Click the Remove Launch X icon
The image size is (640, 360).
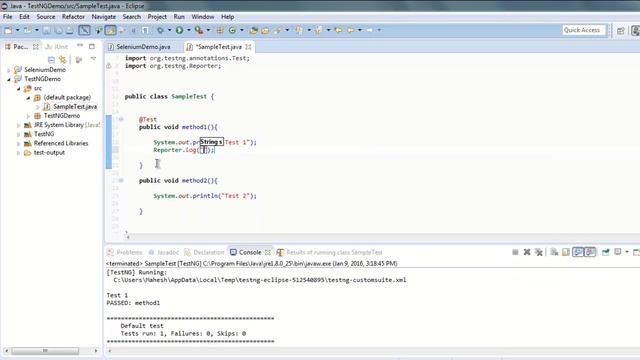527,252
